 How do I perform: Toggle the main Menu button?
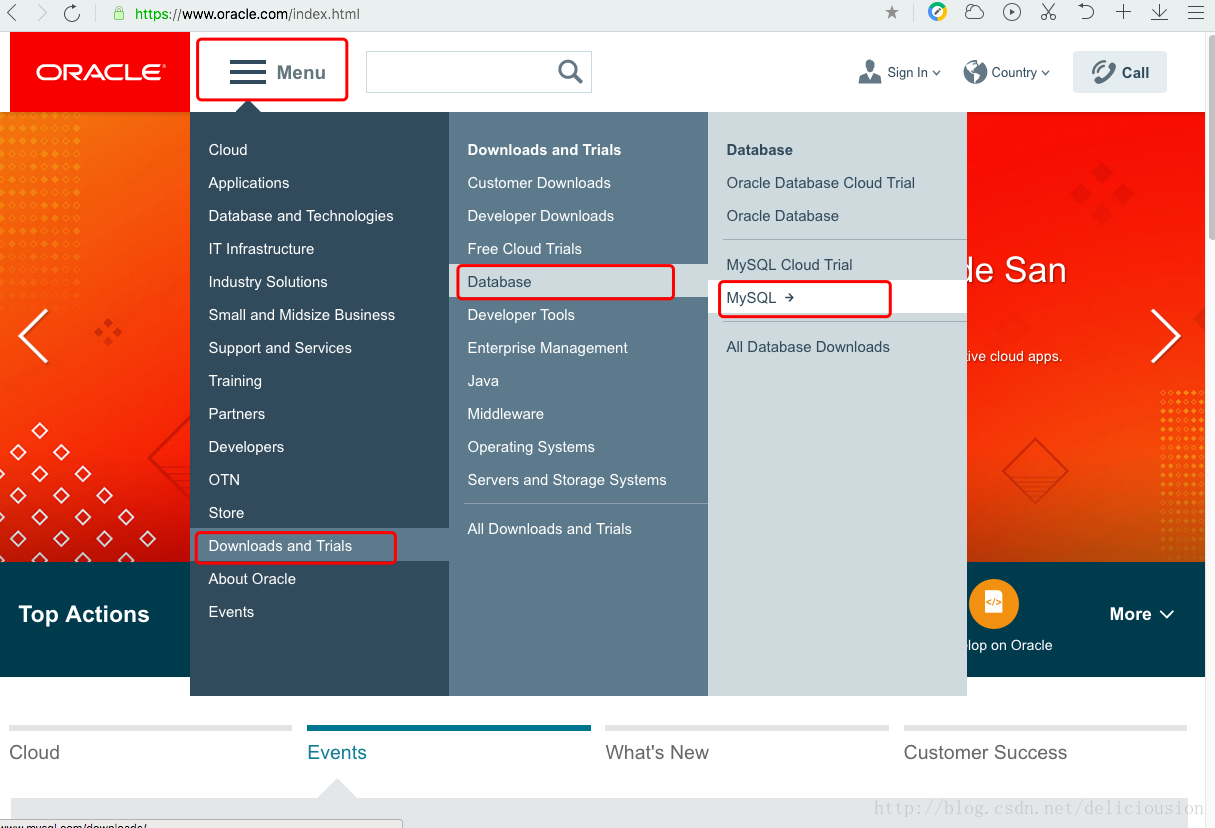point(277,72)
